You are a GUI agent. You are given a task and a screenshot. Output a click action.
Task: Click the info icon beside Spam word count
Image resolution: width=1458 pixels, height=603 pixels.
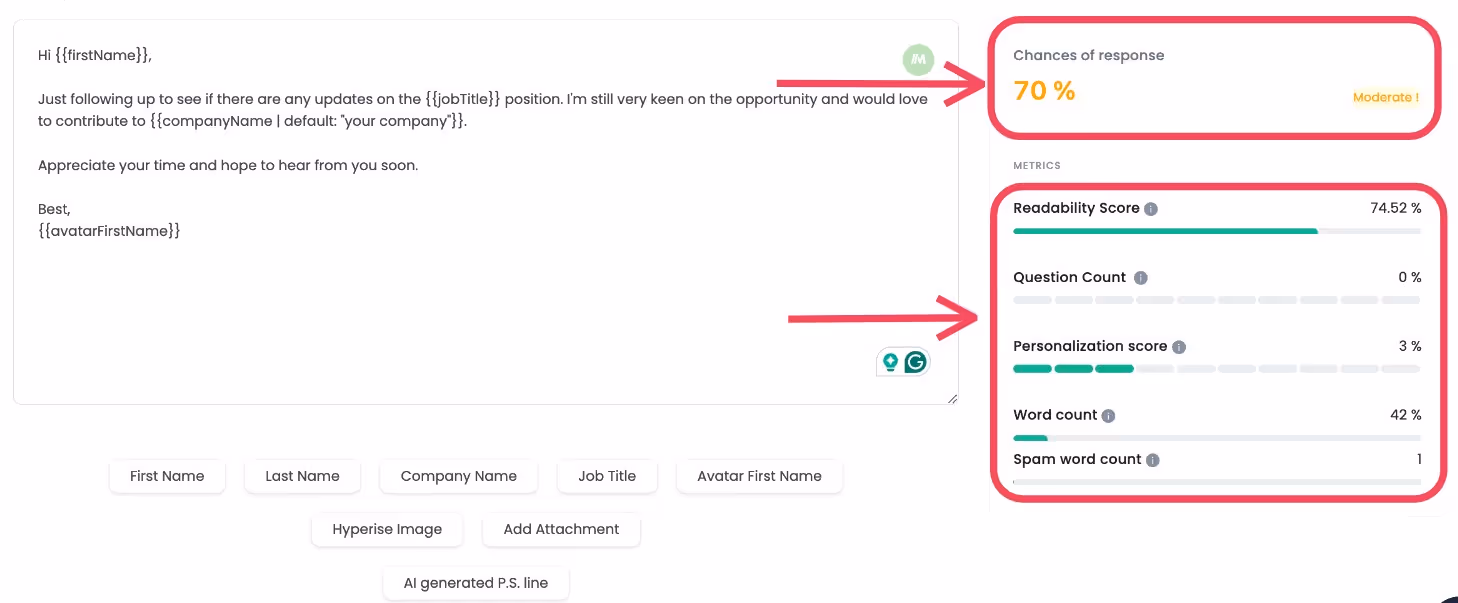[1151, 459]
